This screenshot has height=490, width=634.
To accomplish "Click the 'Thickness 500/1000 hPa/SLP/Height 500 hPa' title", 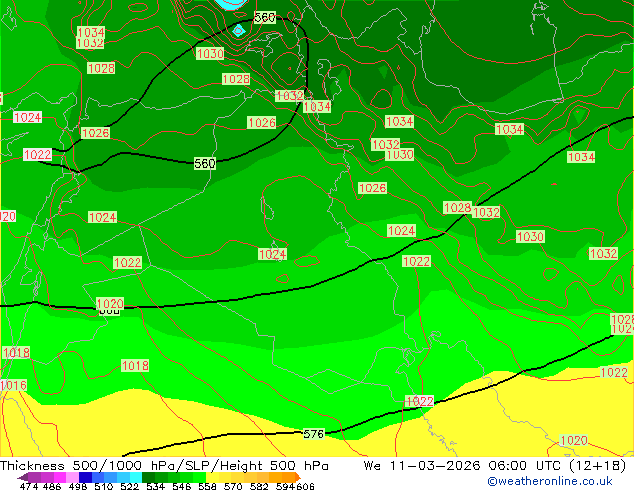I will (x=164, y=466).
